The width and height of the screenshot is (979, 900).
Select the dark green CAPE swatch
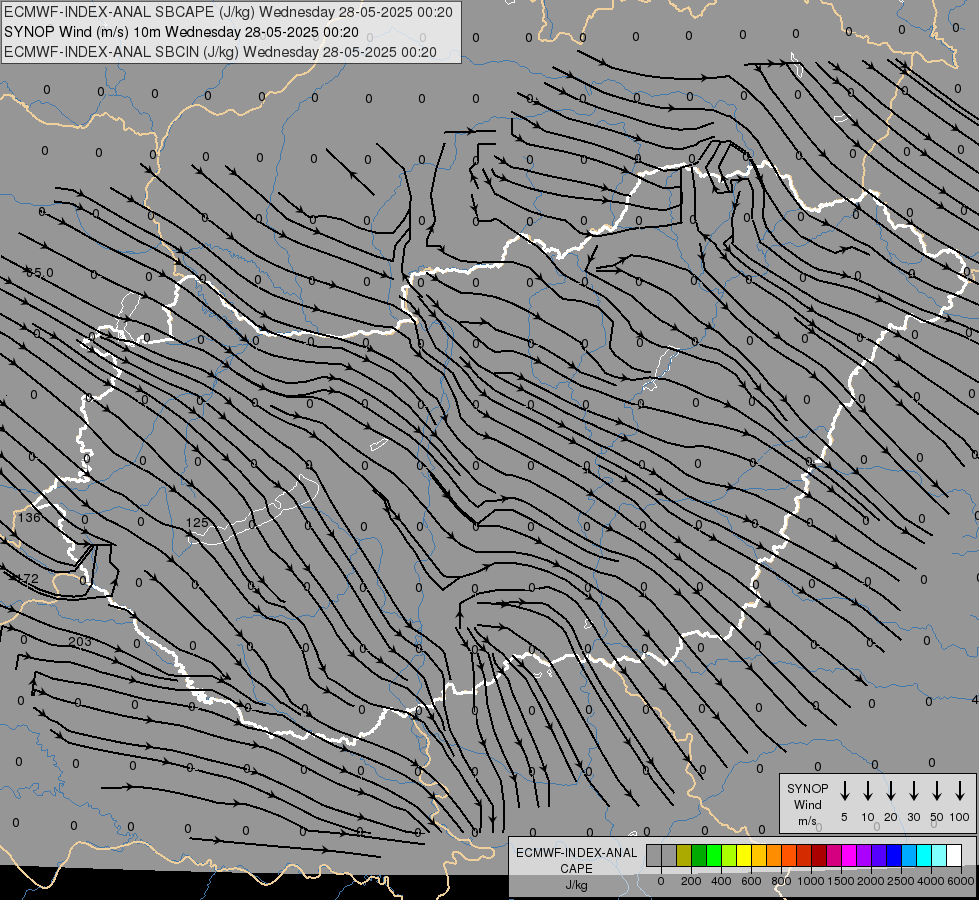point(699,856)
